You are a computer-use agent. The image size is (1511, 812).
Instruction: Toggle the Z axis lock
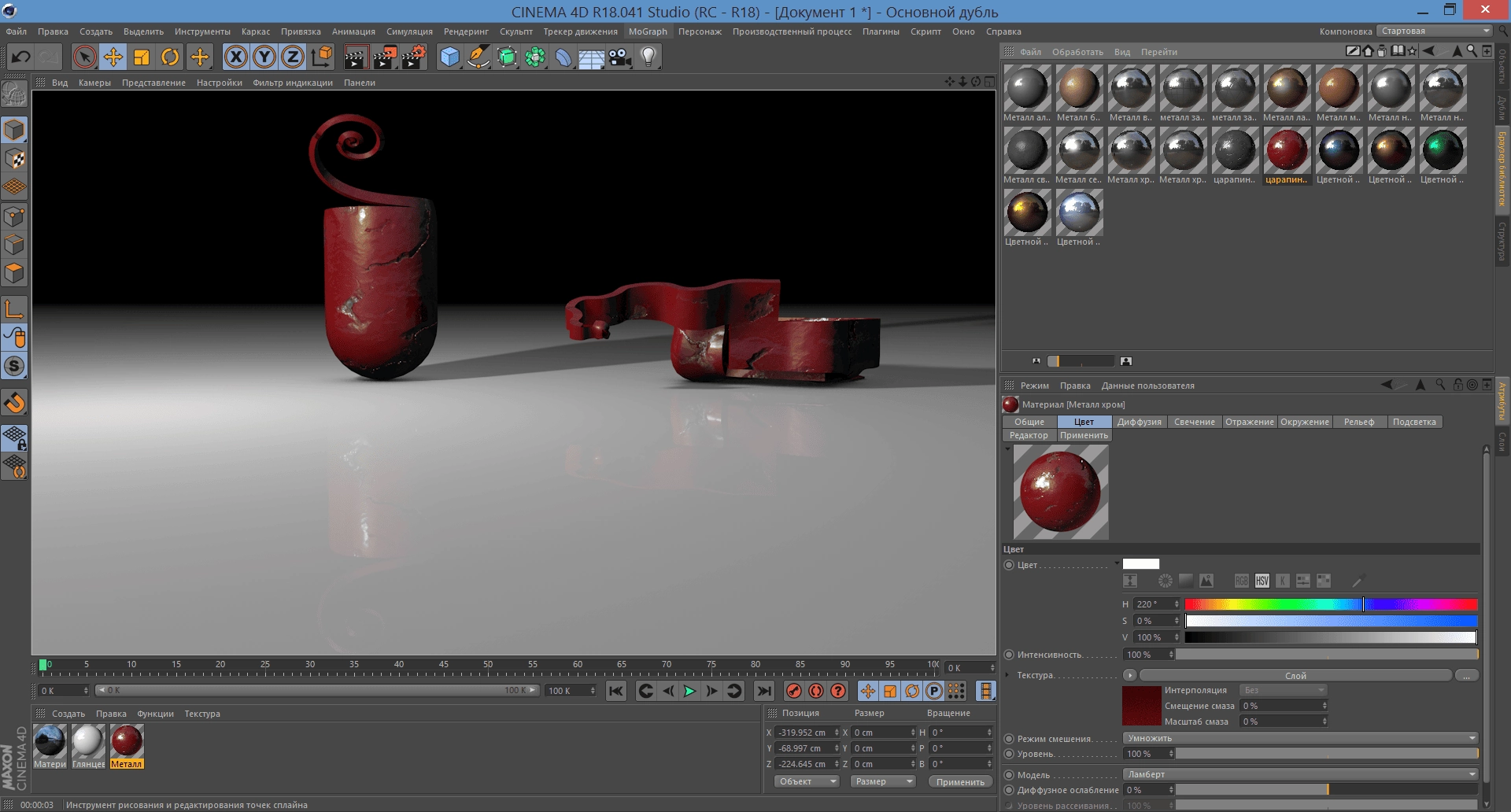click(x=293, y=57)
